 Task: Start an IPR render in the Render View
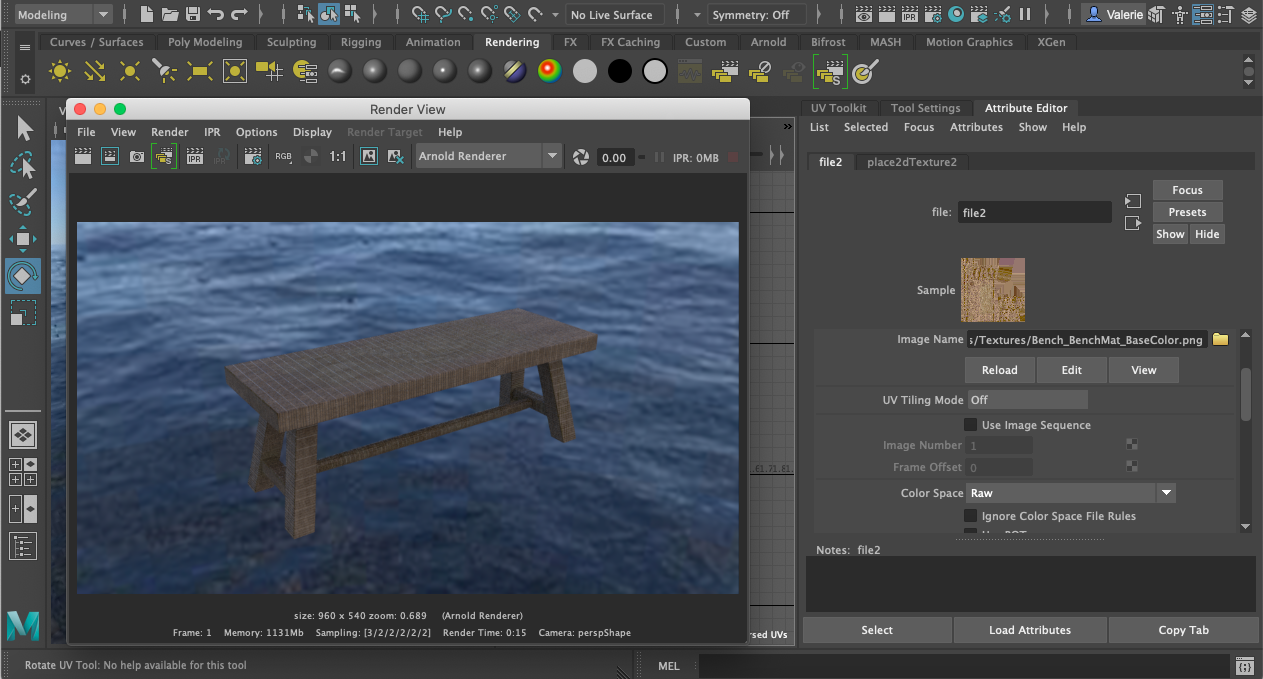(195, 156)
